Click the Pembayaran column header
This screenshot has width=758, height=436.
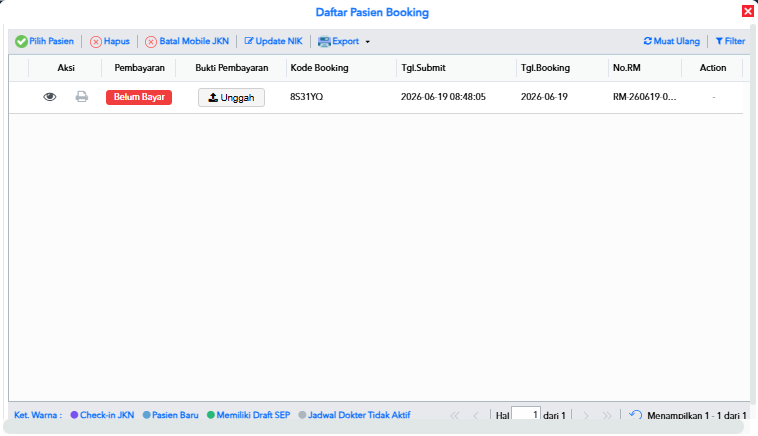139,68
